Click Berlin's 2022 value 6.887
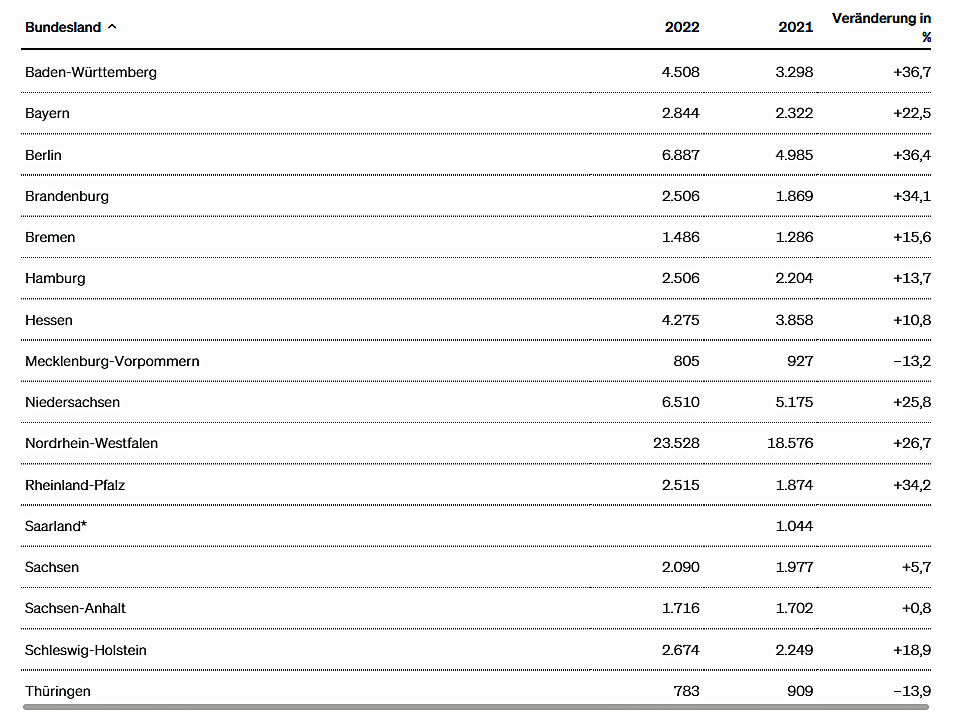The height and width of the screenshot is (721, 953). click(681, 155)
